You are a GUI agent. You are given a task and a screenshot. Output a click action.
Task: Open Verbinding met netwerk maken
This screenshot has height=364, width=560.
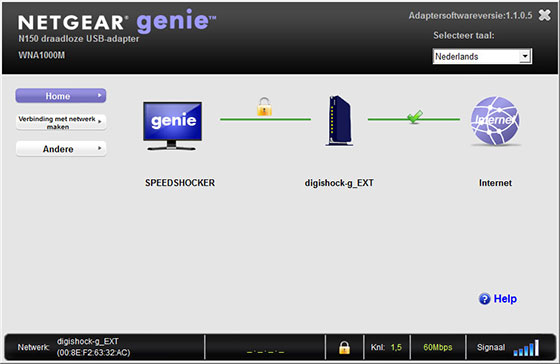pyautogui.click(x=61, y=122)
